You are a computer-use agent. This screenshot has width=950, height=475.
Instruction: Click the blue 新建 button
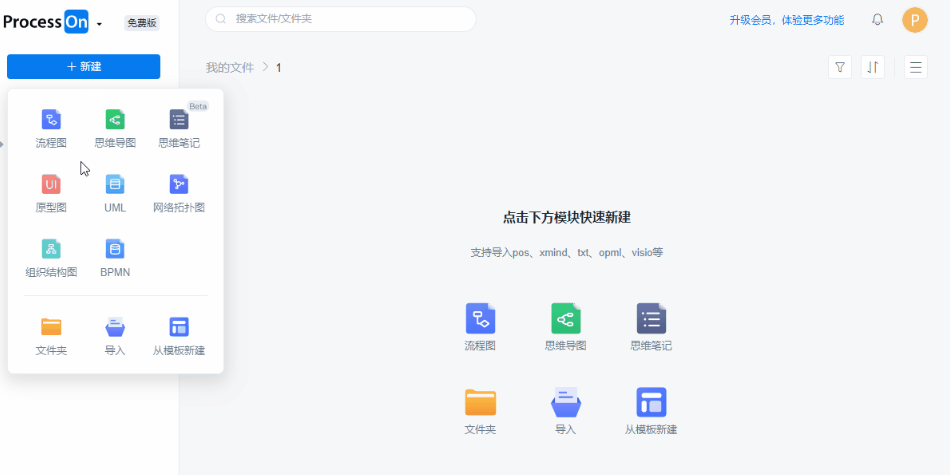point(84,67)
